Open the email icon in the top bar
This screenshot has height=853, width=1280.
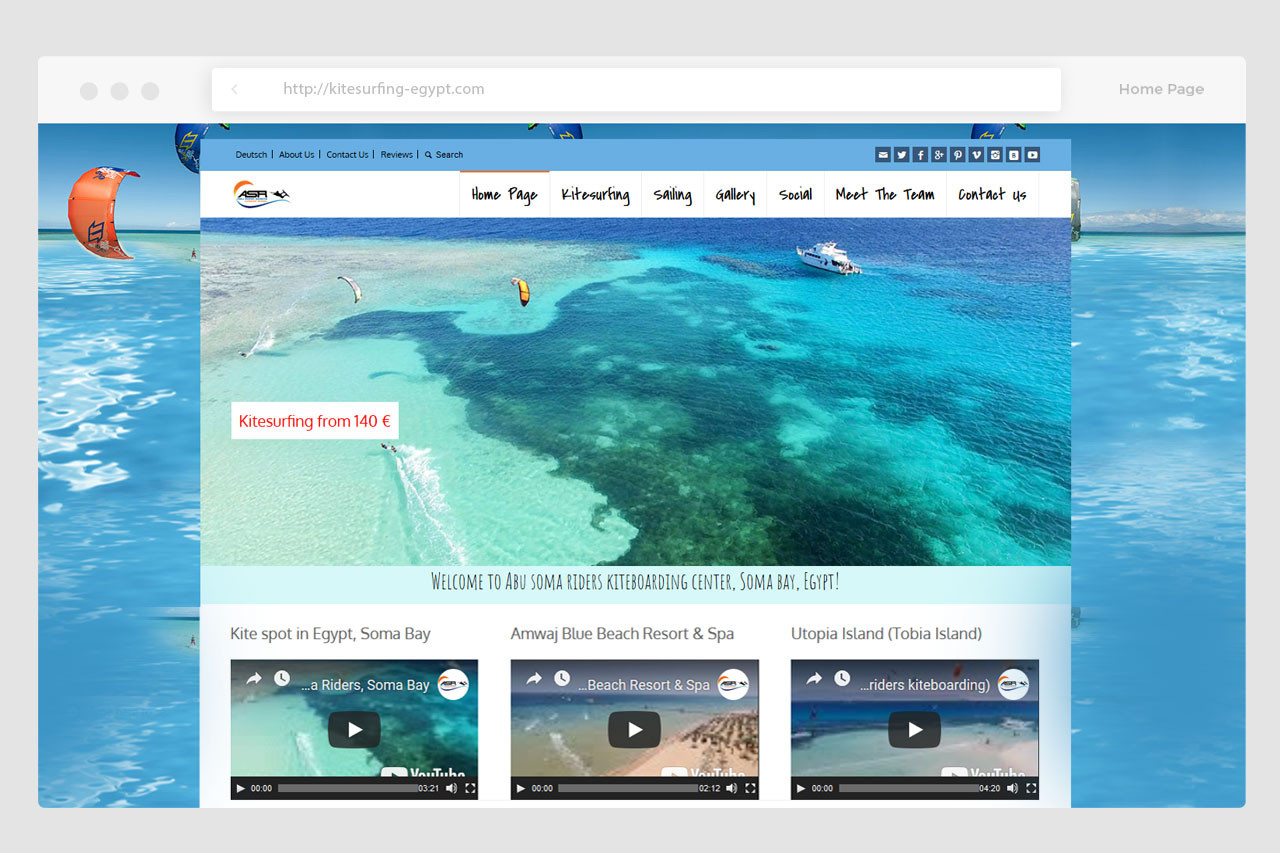point(883,155)
